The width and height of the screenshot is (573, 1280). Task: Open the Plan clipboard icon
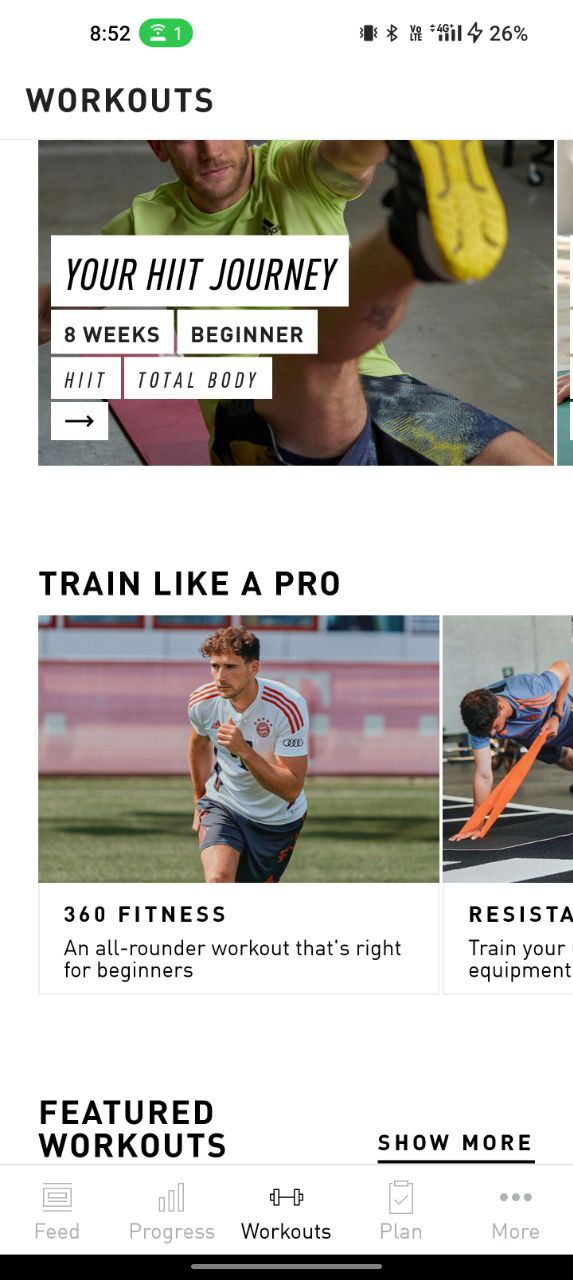(x=401, y=1196)
